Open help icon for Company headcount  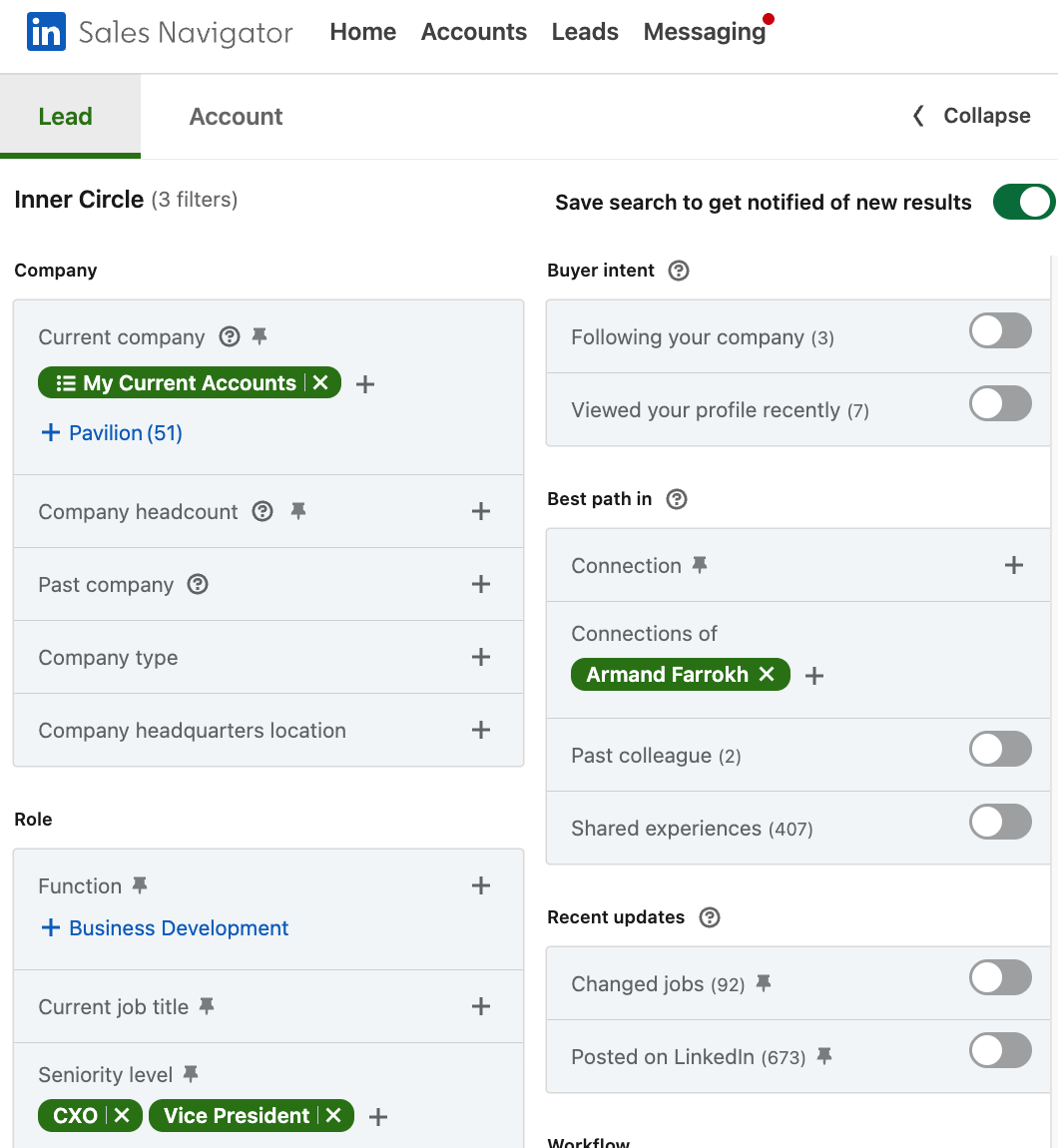pos(263,511)
